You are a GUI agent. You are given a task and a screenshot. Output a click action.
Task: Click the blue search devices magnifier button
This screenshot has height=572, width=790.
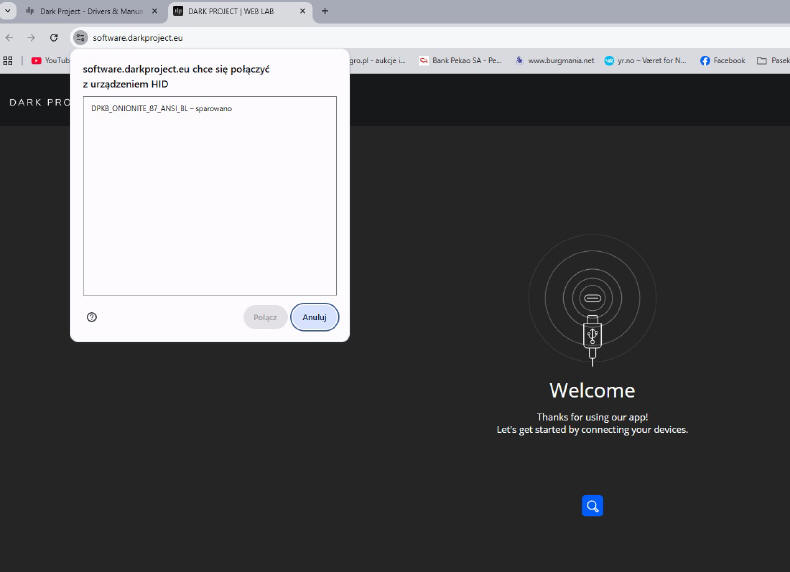[592, 506]
